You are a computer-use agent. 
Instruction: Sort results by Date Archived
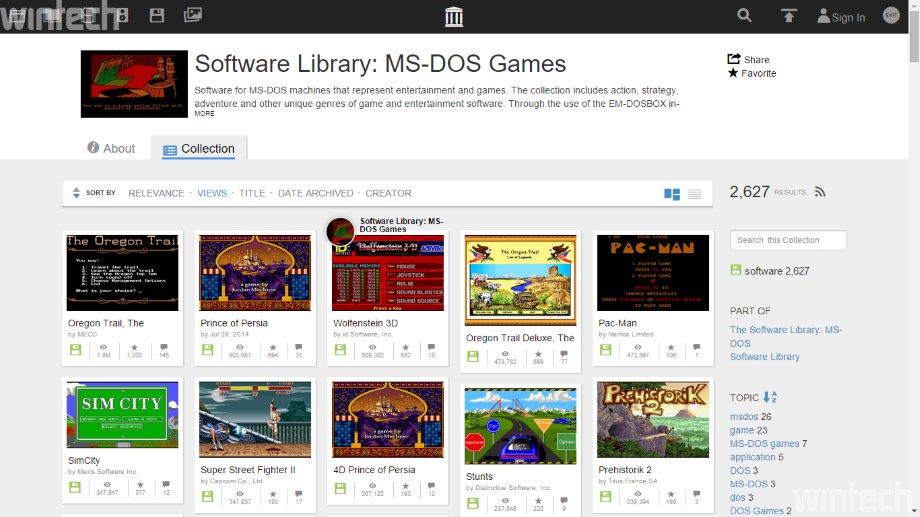(315, 193)
